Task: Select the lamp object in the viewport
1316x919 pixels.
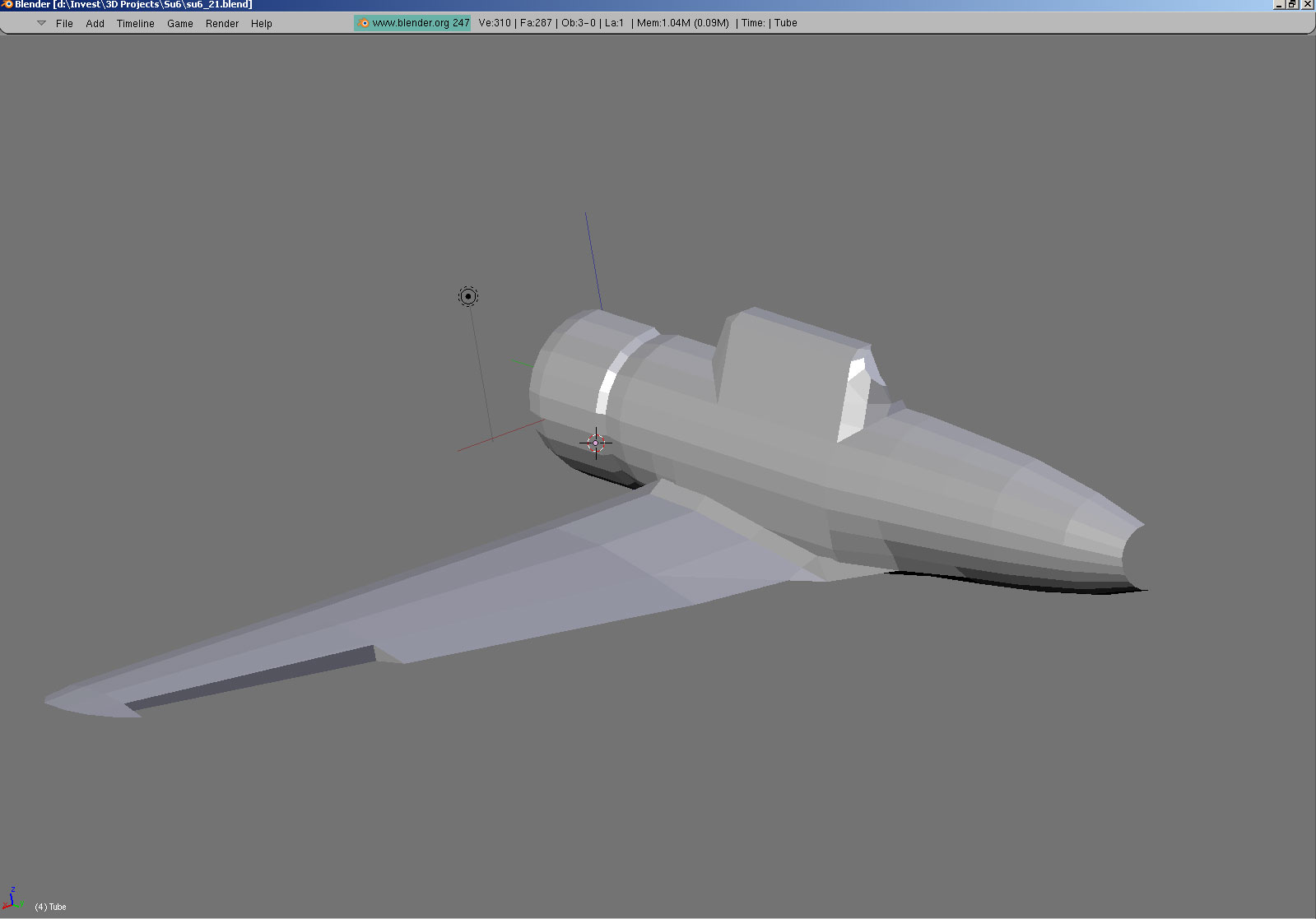Action: (468, 296)
